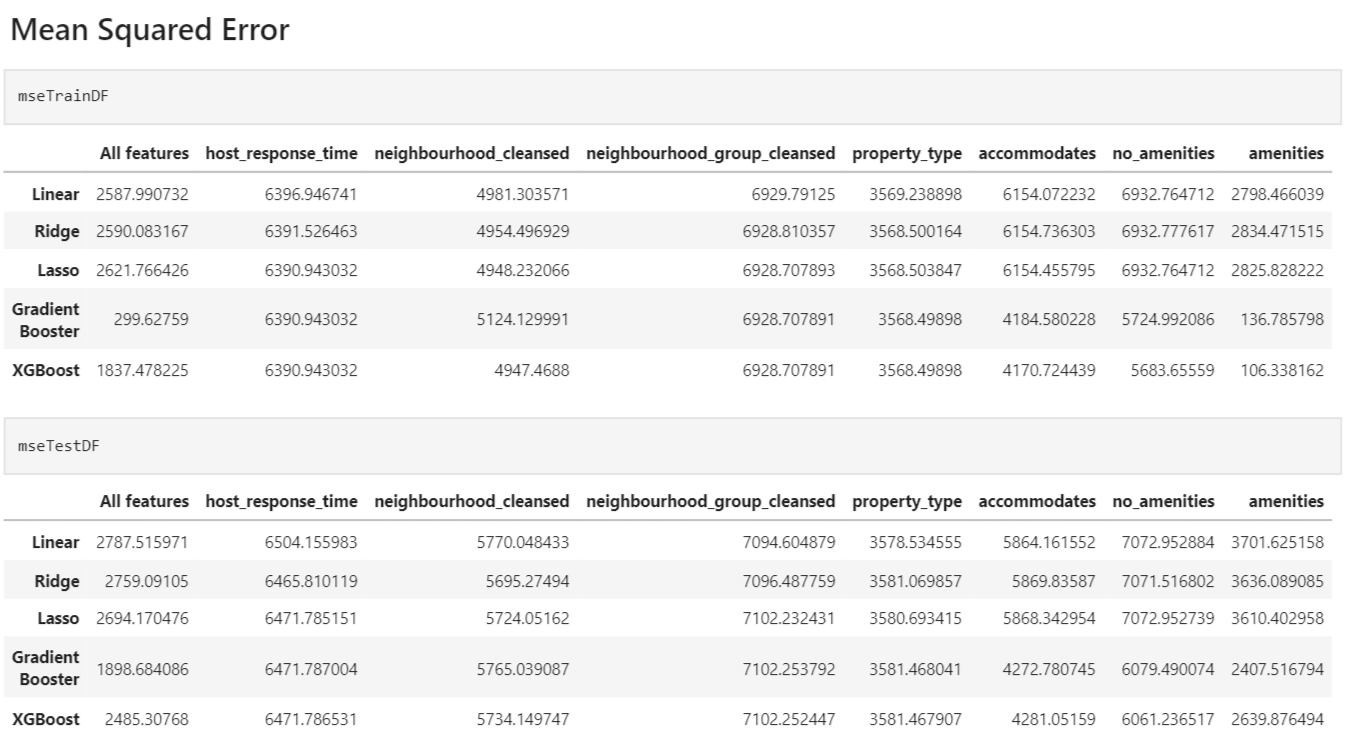Select train table value 3569.238898
Viewport: 1350px width, 745px height.
point(916,194)
